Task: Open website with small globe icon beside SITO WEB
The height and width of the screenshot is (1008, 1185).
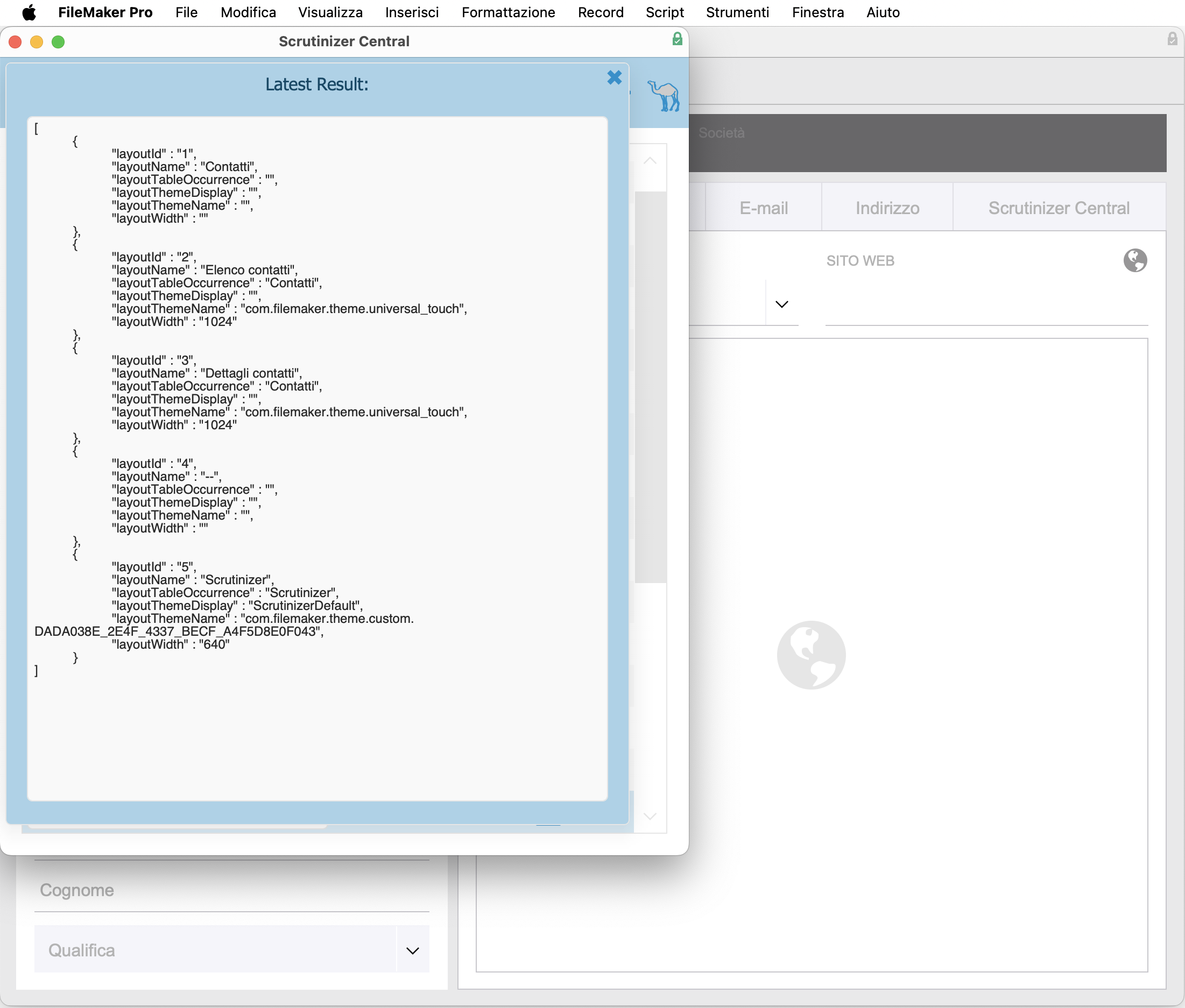Action: coord(1135,260)
